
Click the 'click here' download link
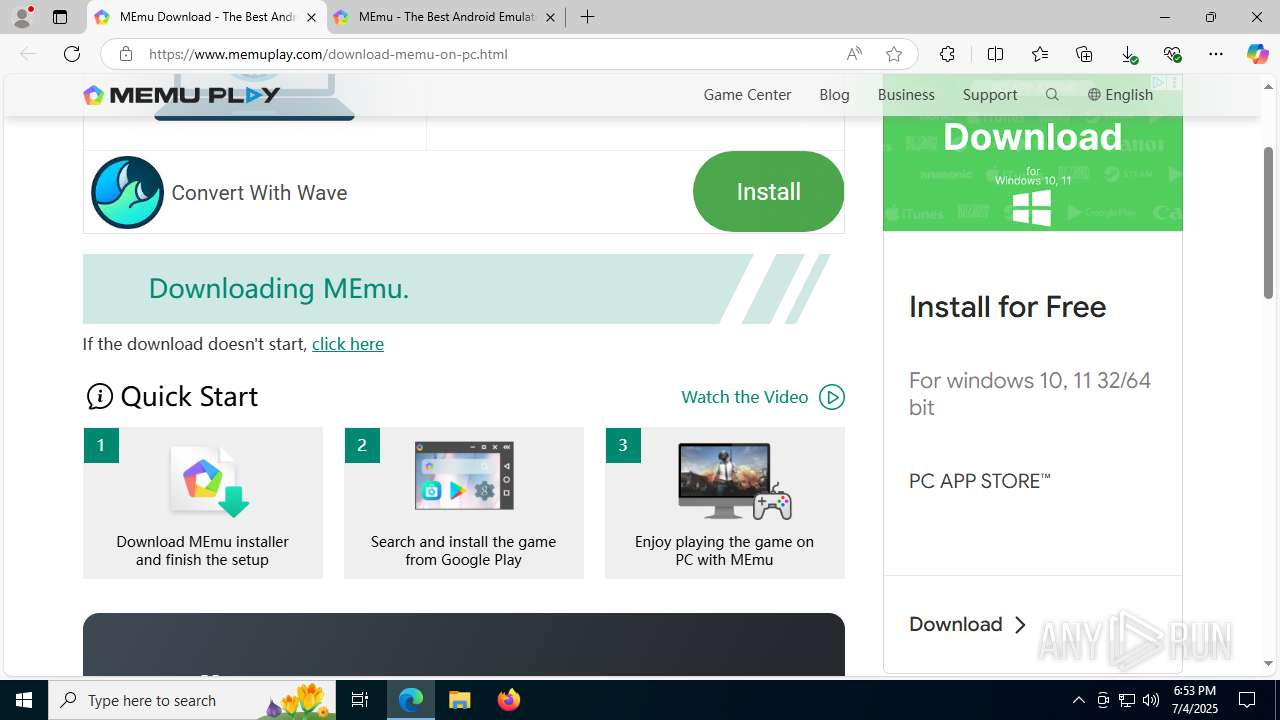pyautogui.click(x=348, y=343)
